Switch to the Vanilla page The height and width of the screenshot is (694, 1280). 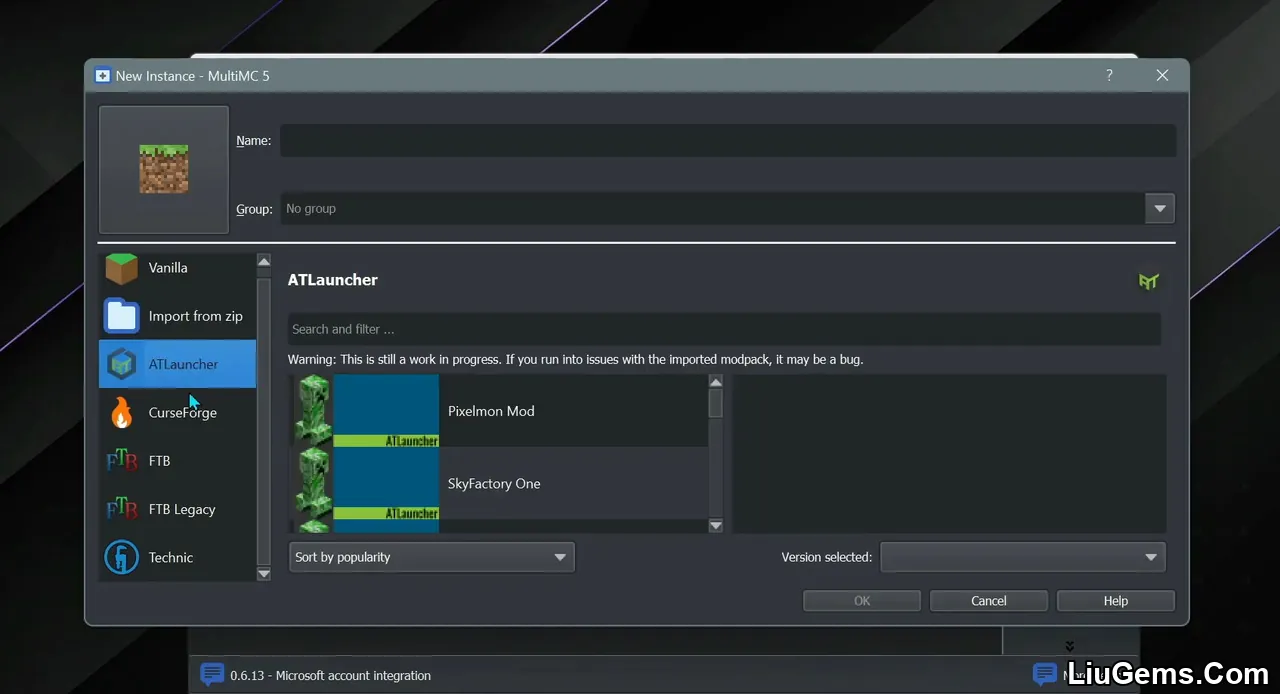(178, 268)
